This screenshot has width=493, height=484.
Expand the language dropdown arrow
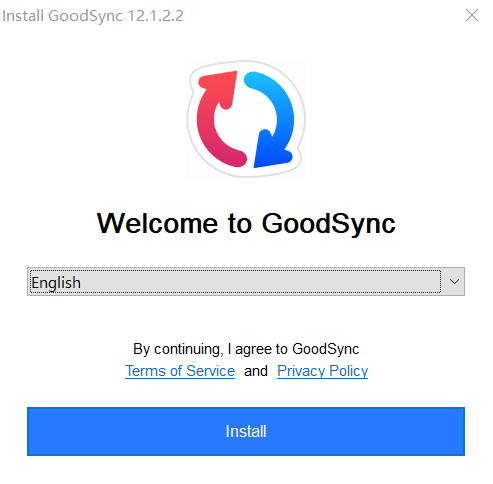(454, 282)
